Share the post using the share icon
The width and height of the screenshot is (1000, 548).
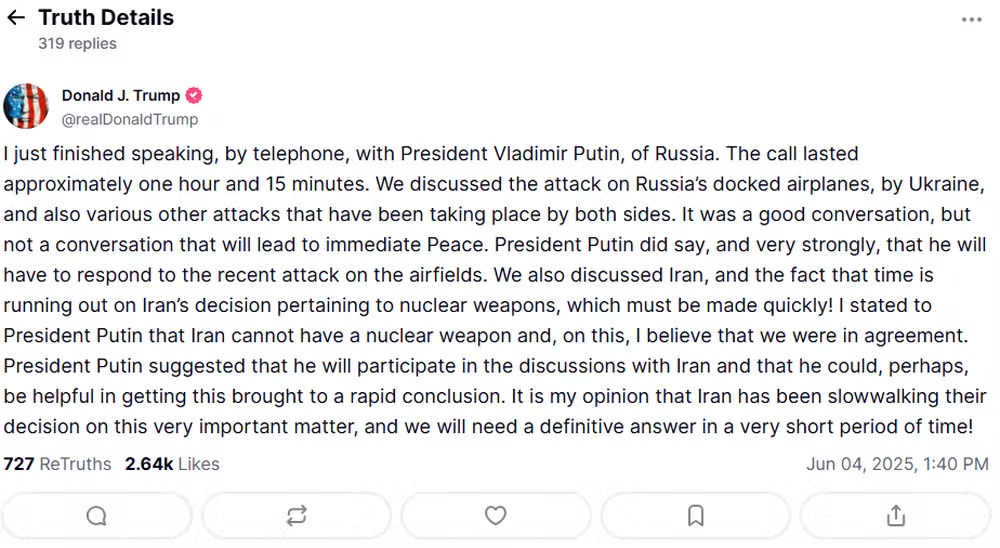point(896,515)
